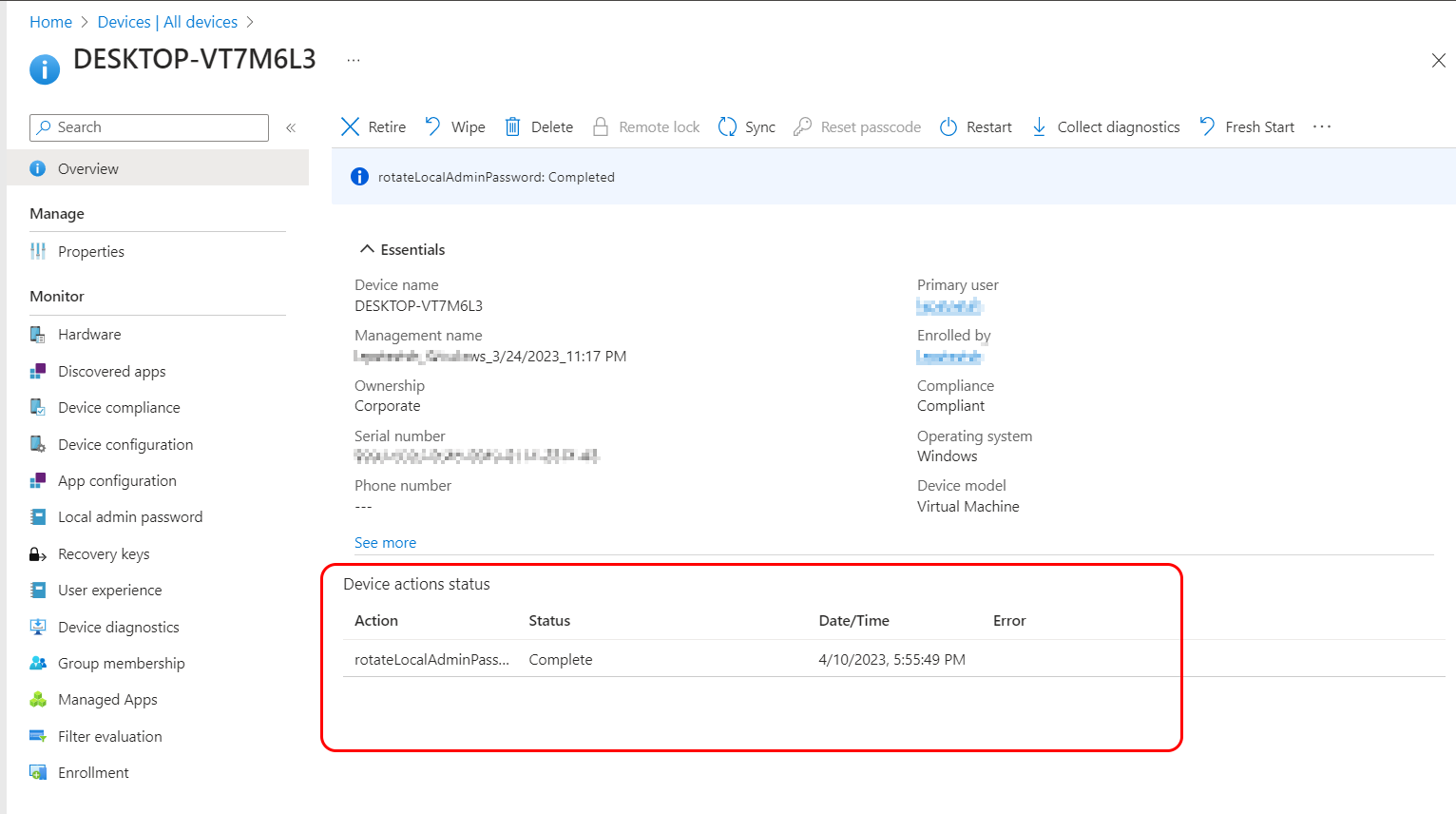
Task: Click the Complete status cell
Action: pos(561,659)
